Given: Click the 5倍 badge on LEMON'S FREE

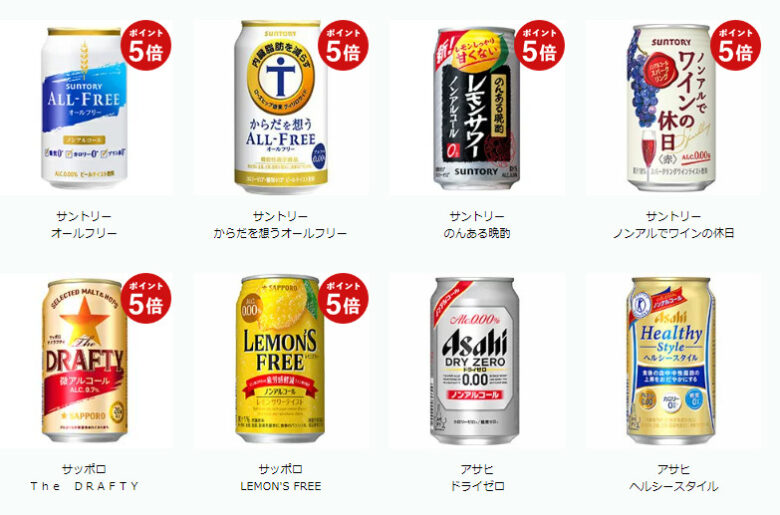Looking at the screenshot, I should [343, 298].
